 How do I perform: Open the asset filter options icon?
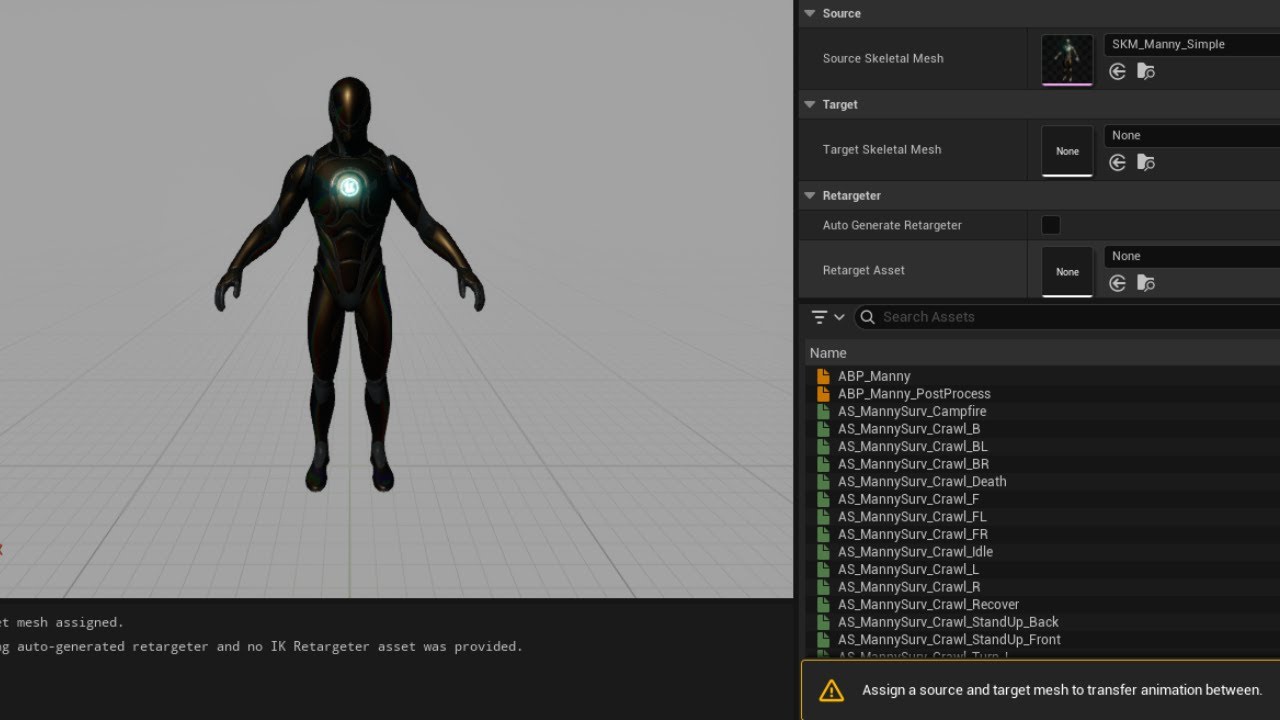click(827, 317)
